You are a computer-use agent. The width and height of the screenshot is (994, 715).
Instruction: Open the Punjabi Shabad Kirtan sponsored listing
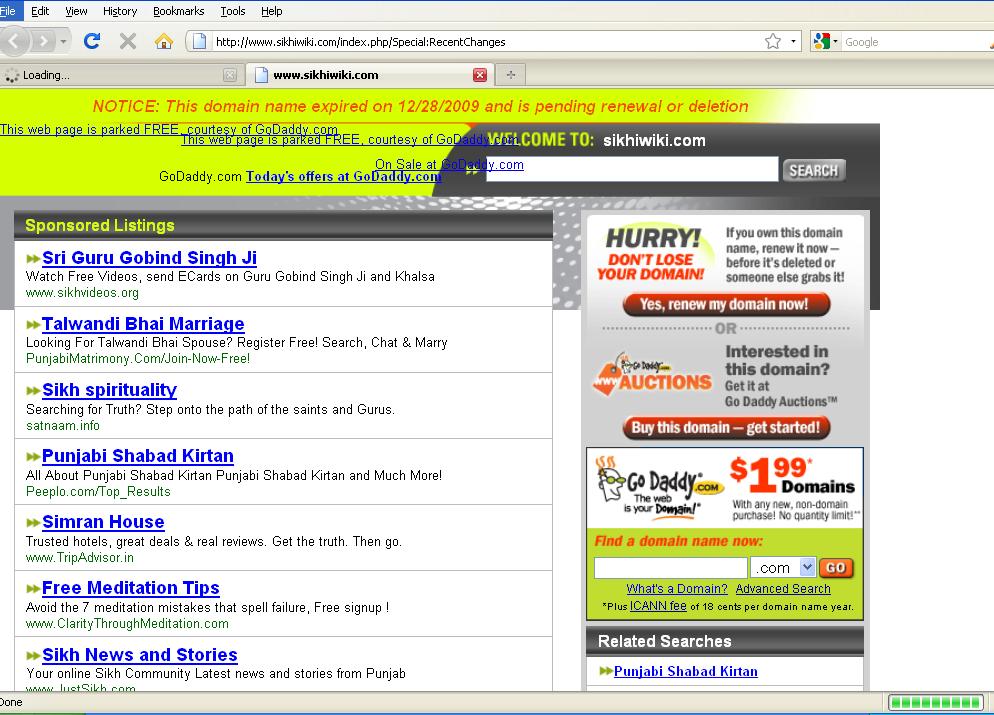coord(138,456)
